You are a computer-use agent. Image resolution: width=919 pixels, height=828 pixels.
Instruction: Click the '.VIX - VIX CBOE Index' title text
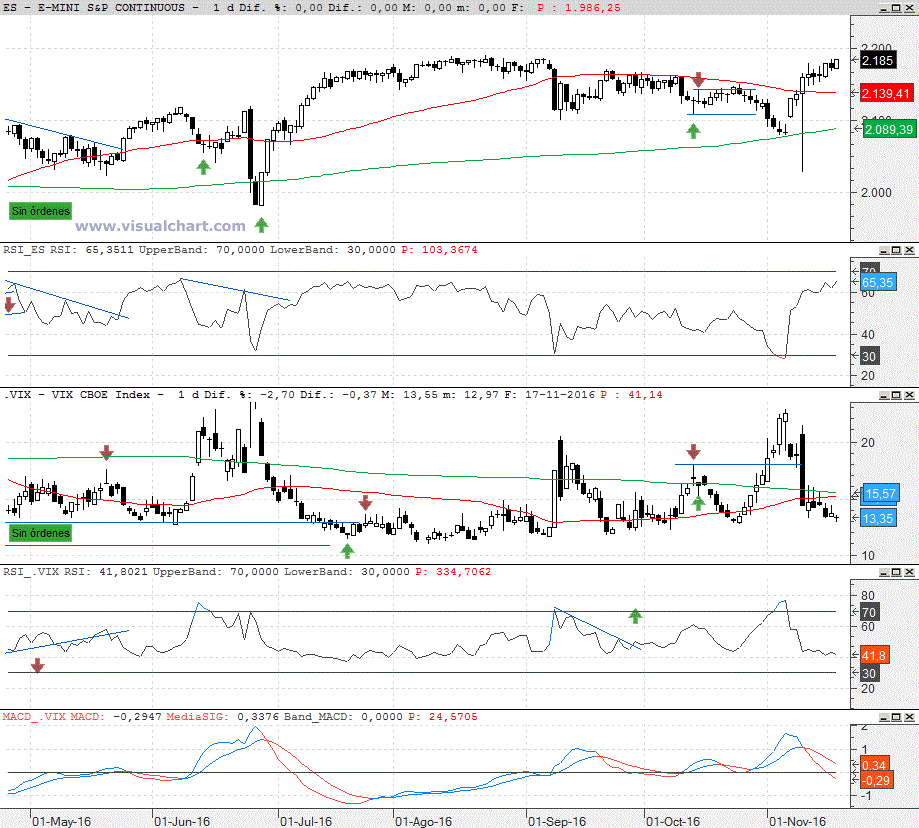[x=78, y=395]
